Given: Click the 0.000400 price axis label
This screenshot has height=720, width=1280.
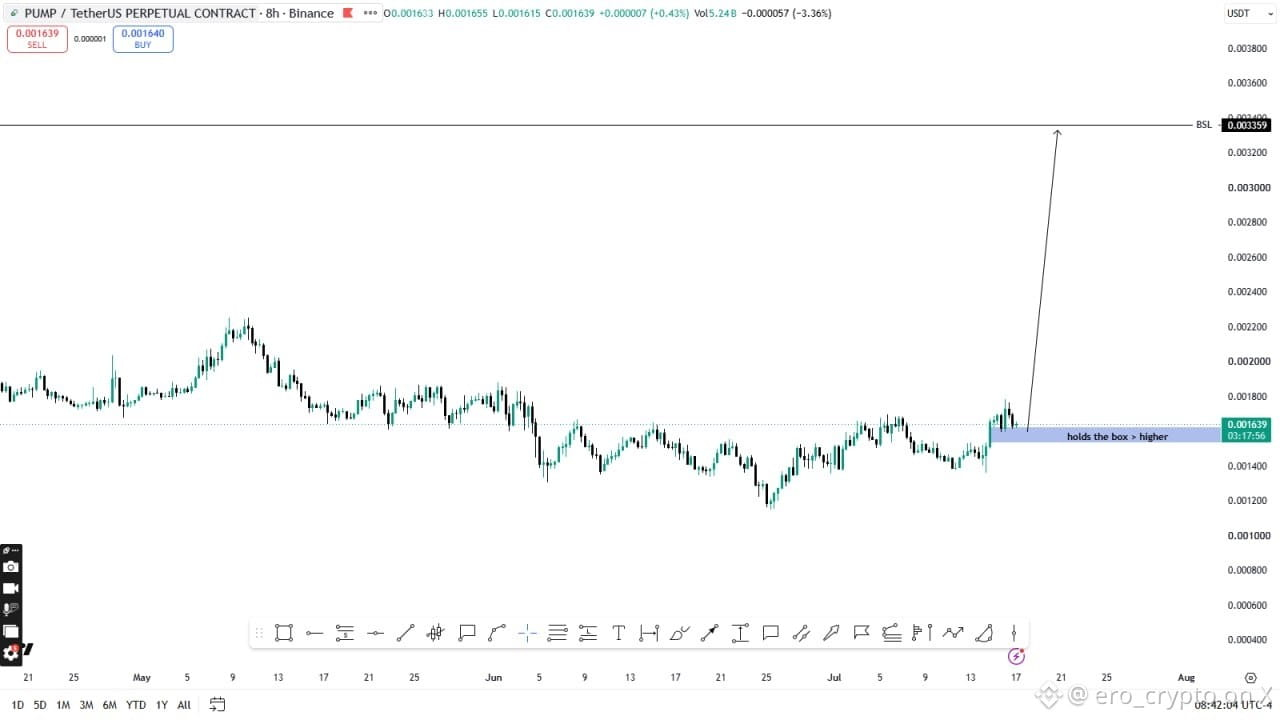Looking at the screenshot, I should click(x=1248, y=639).
